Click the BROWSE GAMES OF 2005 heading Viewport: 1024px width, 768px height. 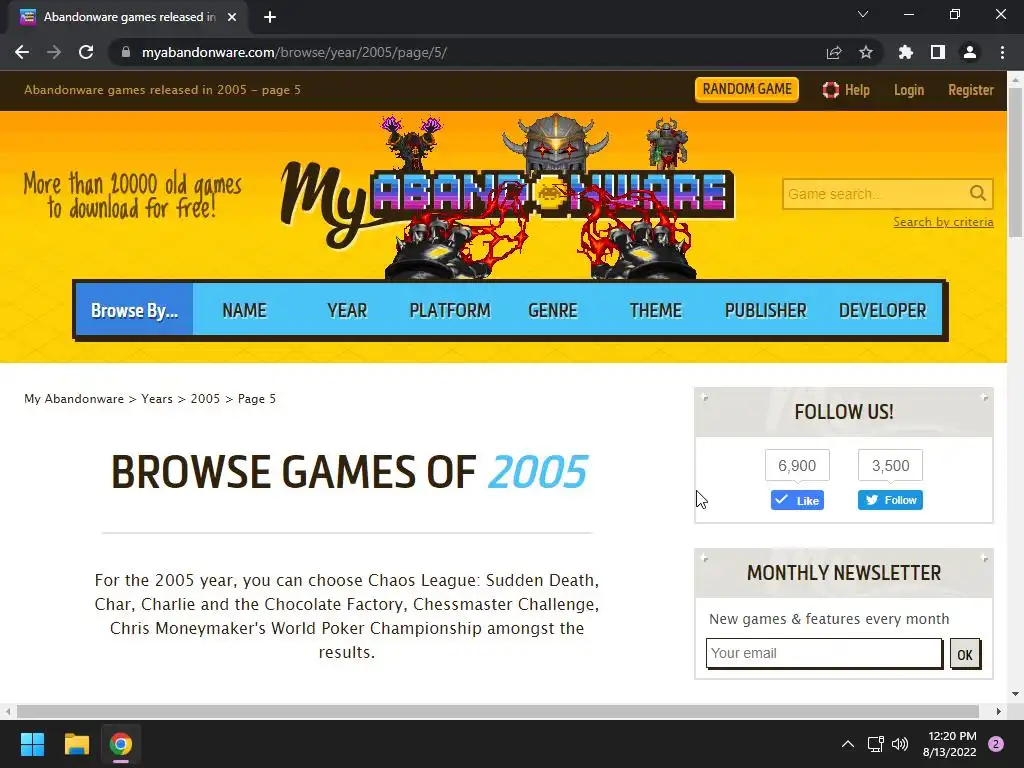coord(349,472)
